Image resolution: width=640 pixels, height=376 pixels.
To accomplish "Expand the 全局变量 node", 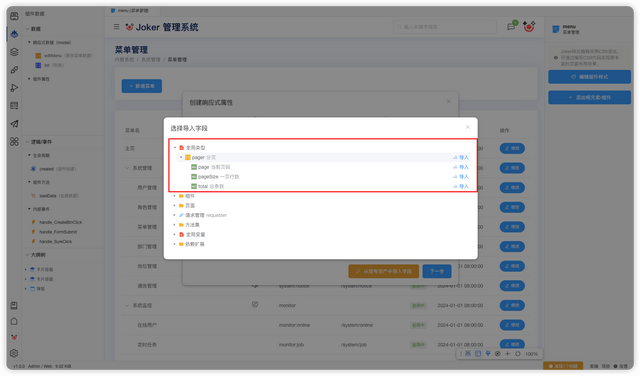I will tap(175, 235).
